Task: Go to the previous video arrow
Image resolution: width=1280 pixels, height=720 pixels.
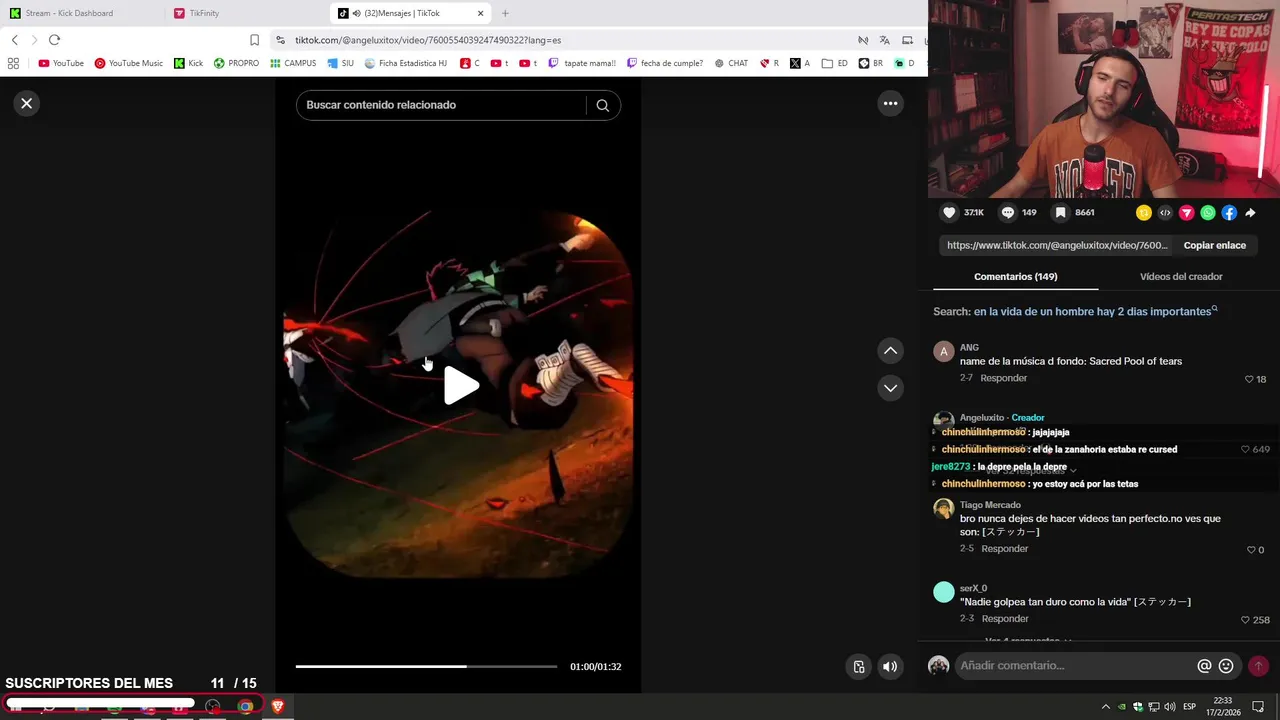Action: point(890,351)
